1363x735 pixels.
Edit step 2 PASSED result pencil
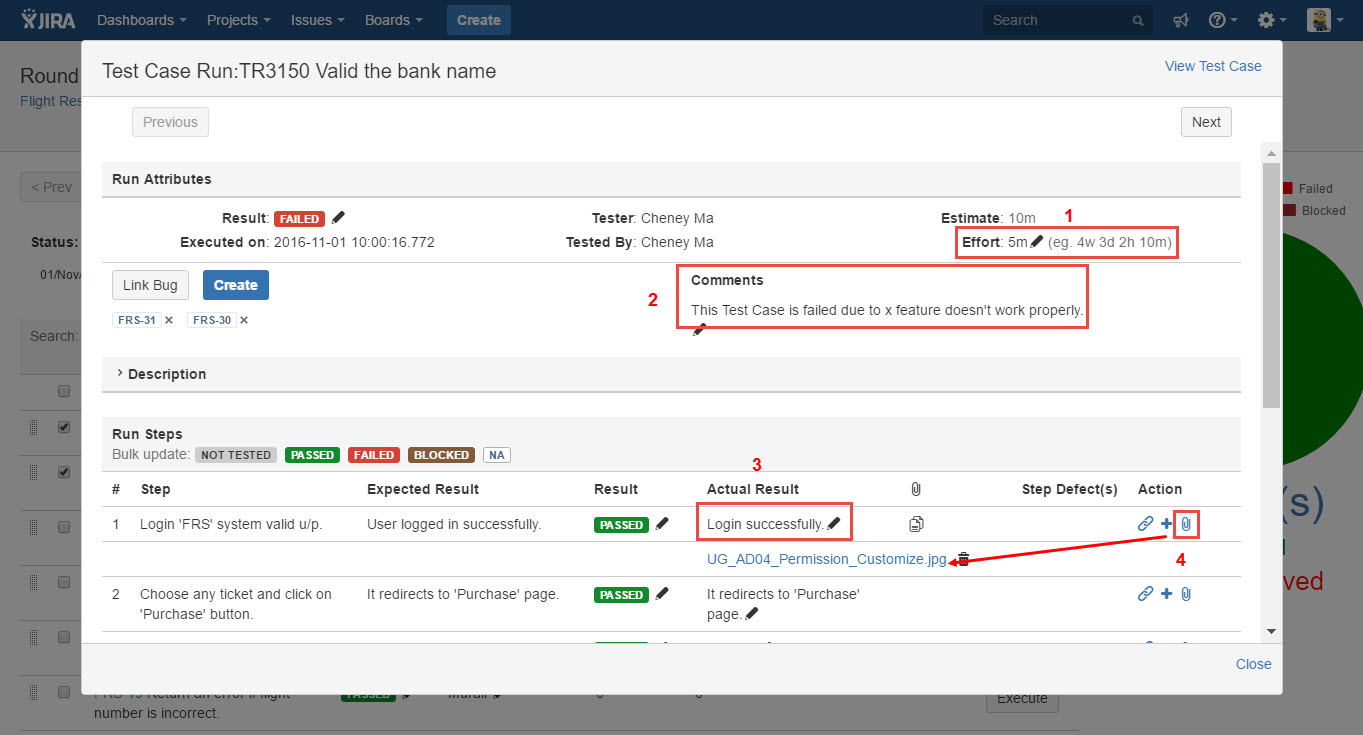coord(661,593)
